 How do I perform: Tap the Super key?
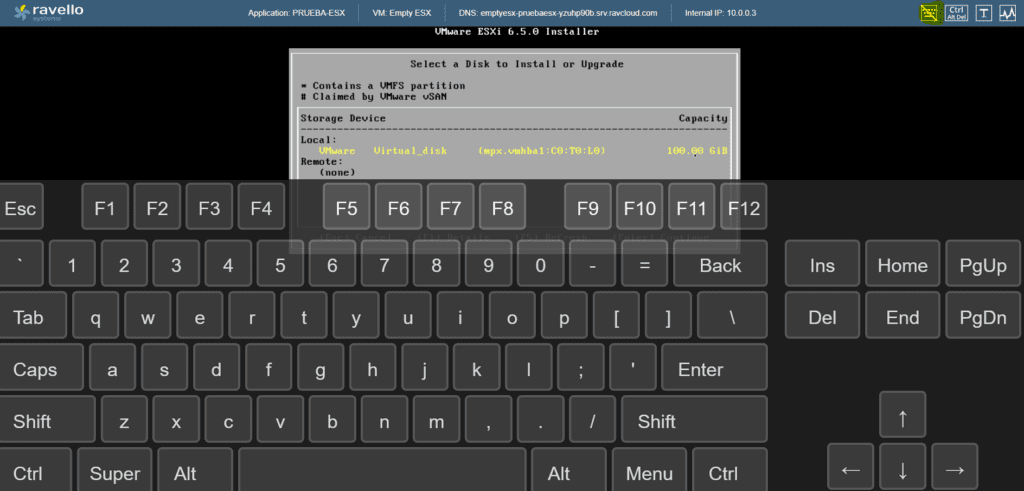tap(115, 469)
